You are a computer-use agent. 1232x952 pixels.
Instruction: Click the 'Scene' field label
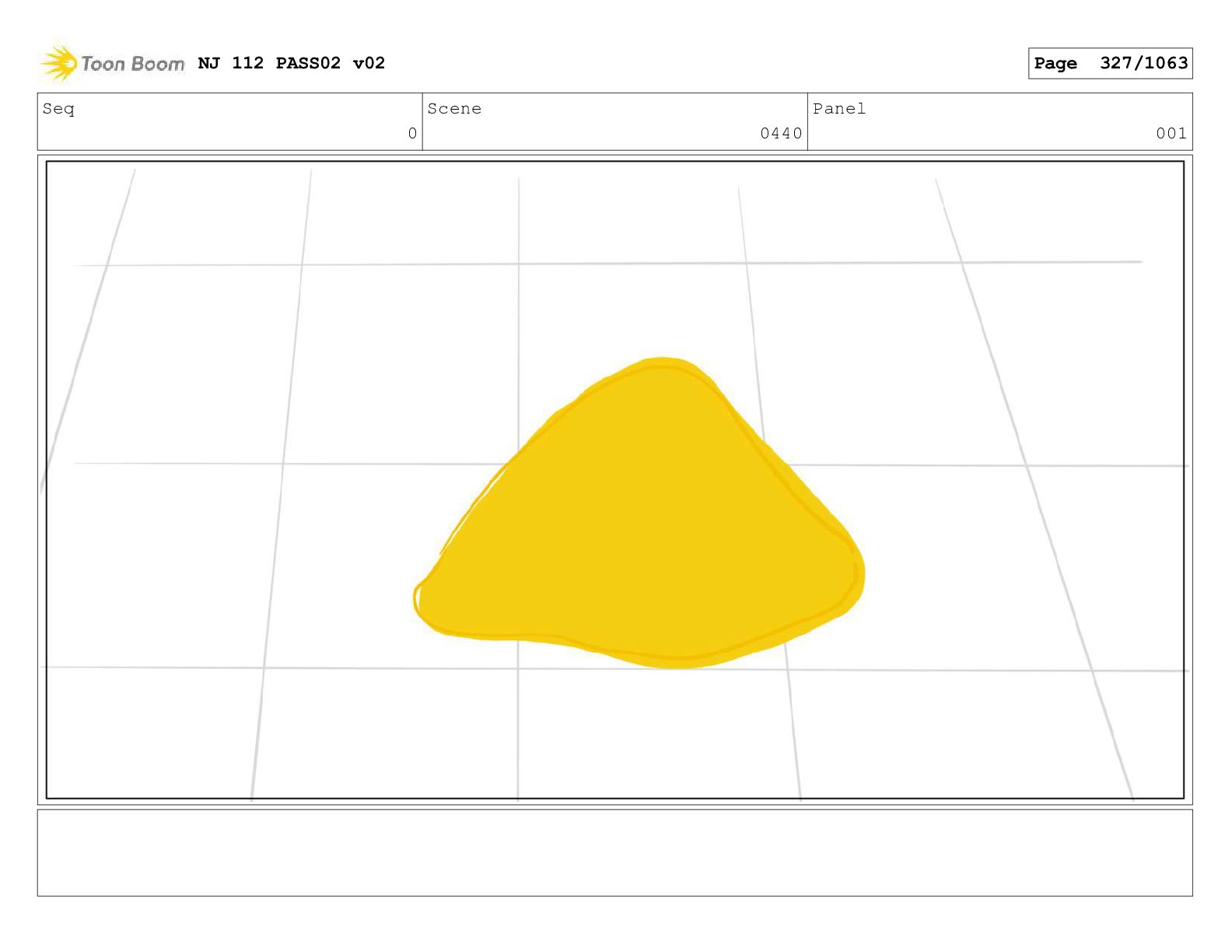(454, 109)
